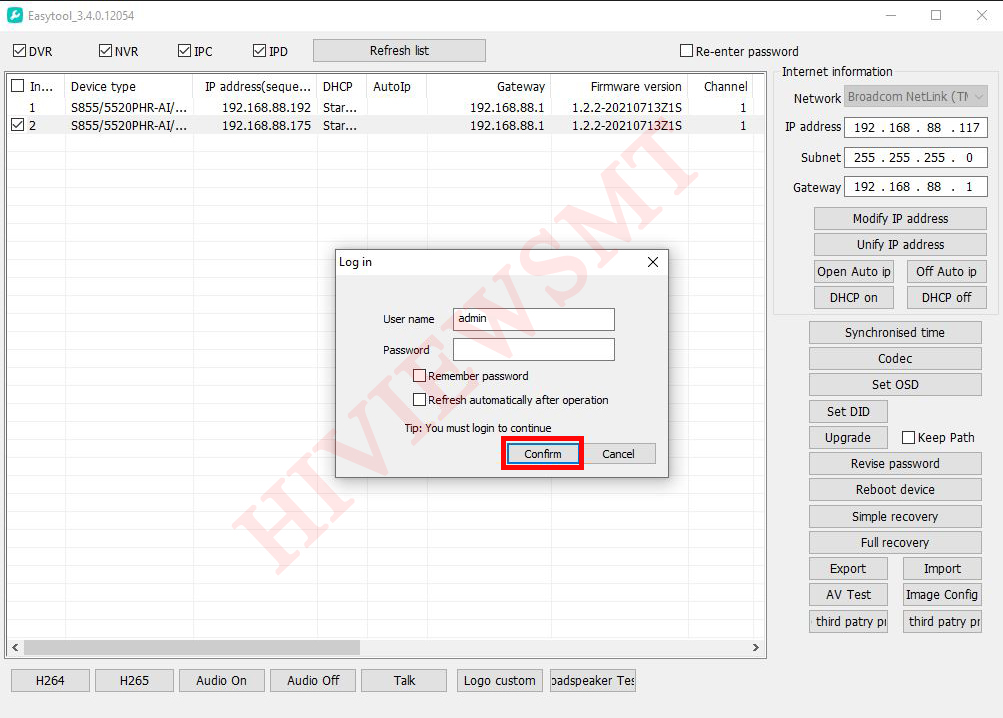Screen dimensions: 1003x718
Task: Check the Keep Path option
Action: pyautogui.click(x=908, y=438)
